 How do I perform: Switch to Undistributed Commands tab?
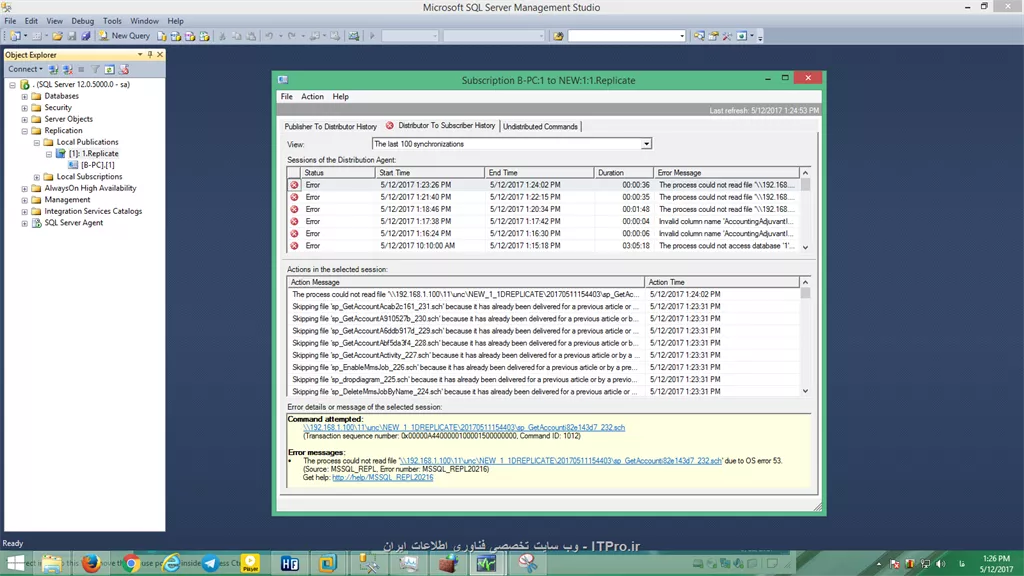pyautogui.click(x=540, y=127)
